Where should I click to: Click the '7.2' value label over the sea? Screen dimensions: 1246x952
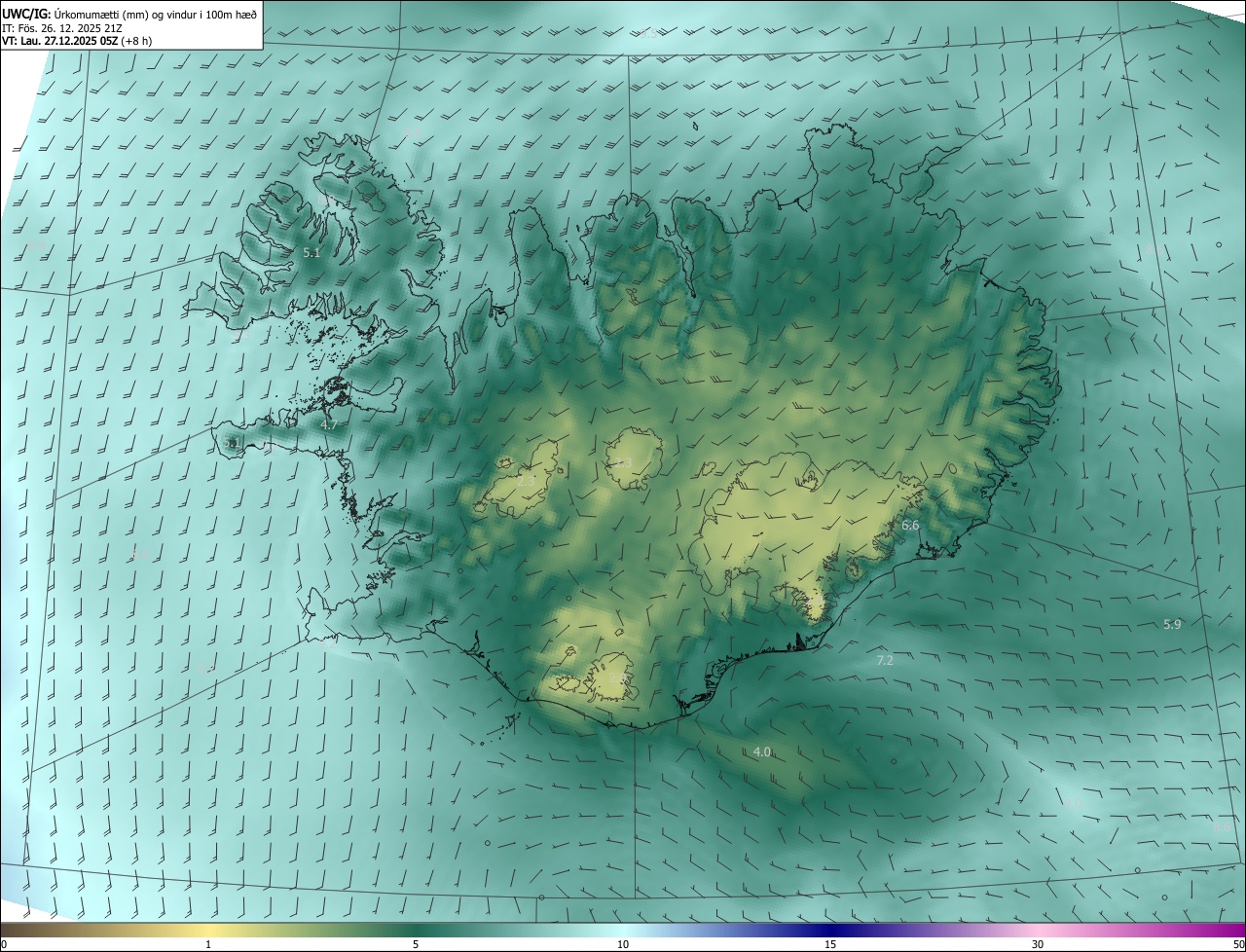click(885, 660)
